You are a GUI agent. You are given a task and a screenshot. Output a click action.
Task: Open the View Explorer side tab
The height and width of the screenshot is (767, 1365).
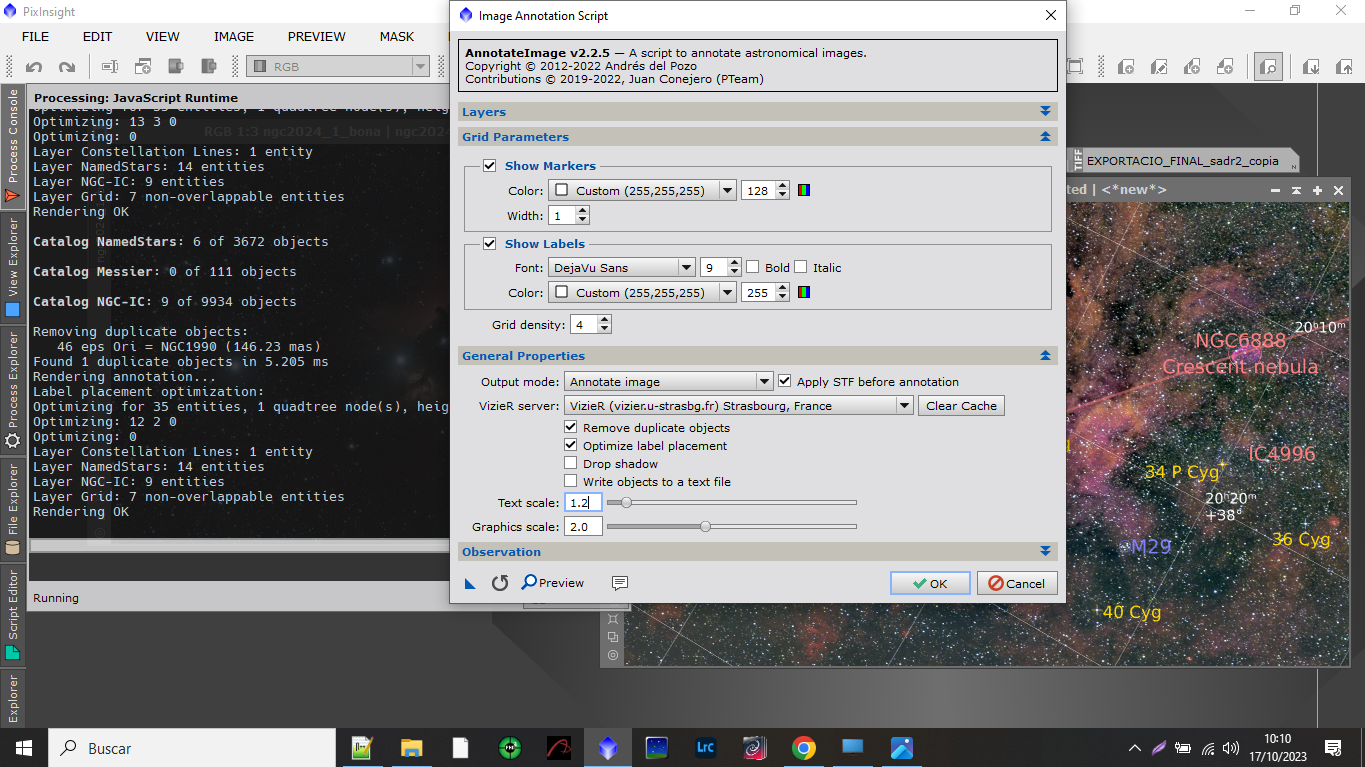[x=13, y=268]
